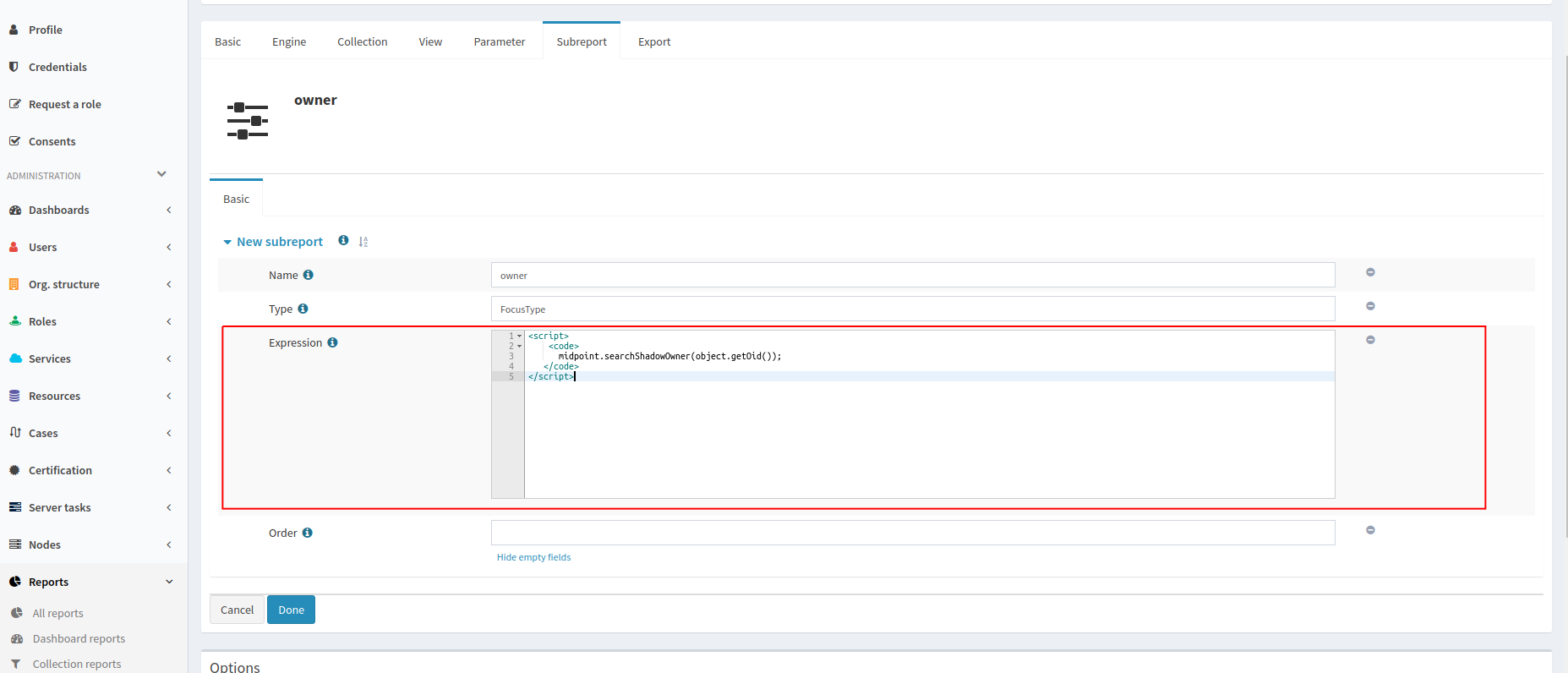The width and height of the screenshot is (1568, 673).
Task: Open the View tab
Action: [430, 41]
